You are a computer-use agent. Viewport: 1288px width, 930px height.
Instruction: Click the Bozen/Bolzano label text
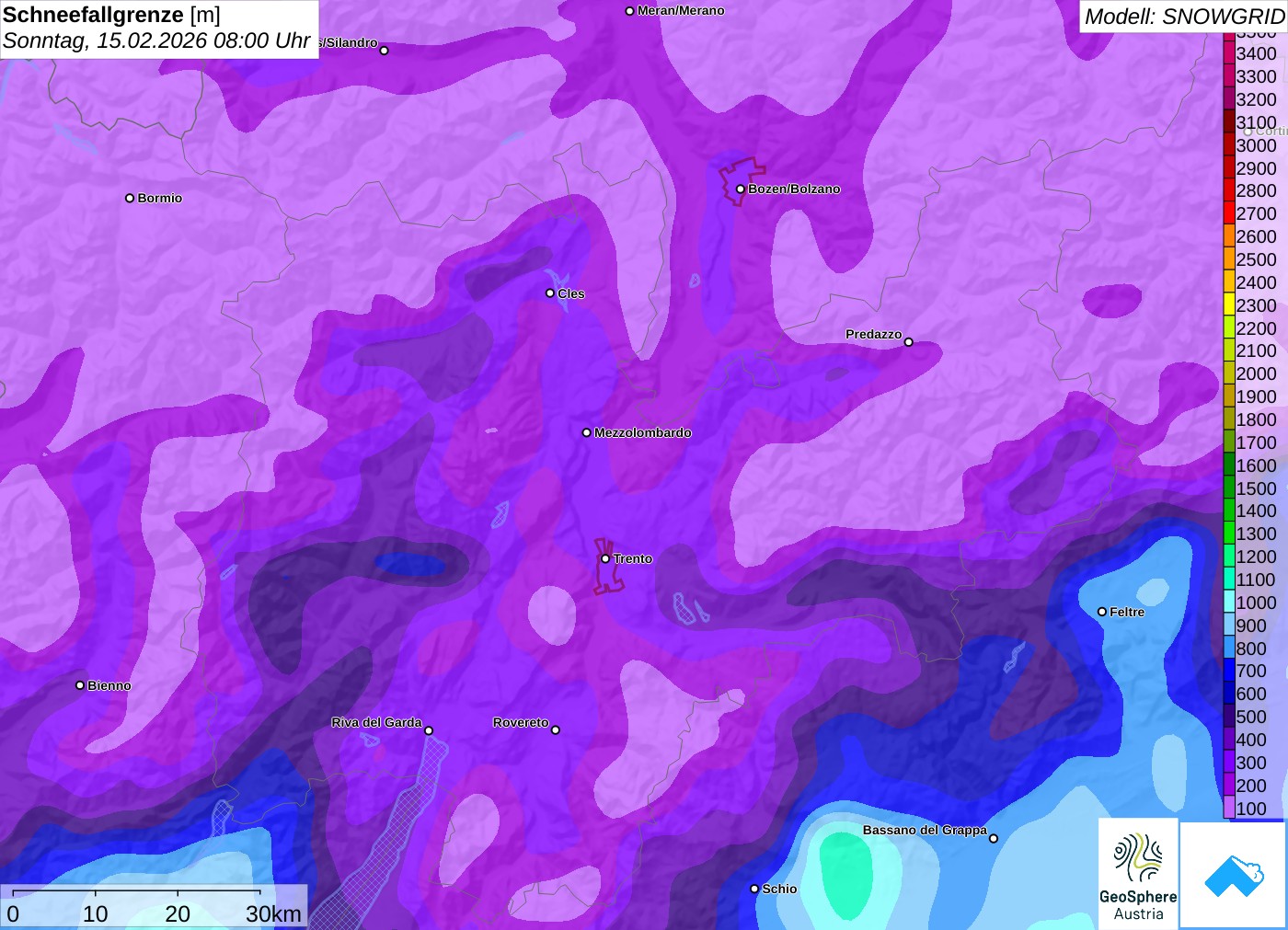[794, 189]
